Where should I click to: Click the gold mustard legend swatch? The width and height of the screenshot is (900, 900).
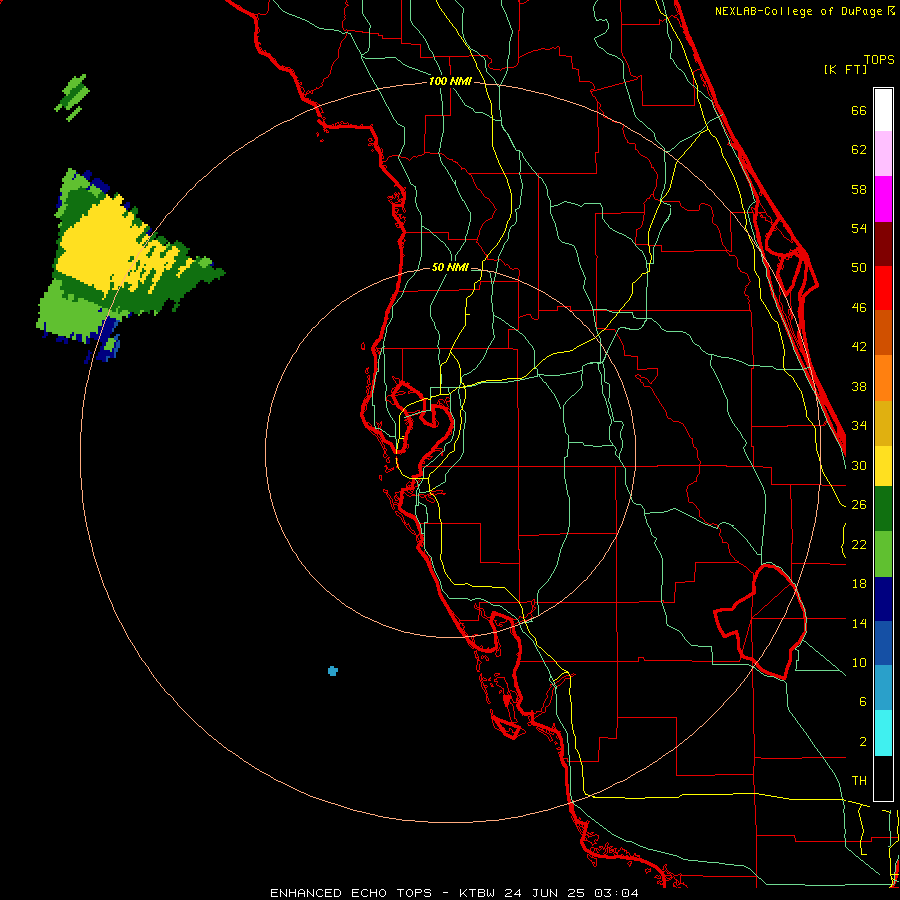[883, 422]
